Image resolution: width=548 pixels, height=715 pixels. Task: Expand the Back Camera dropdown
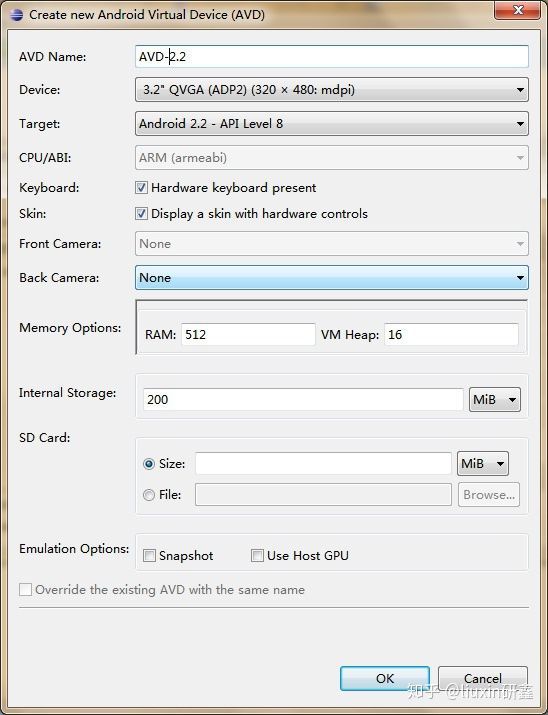pos(332,278)
